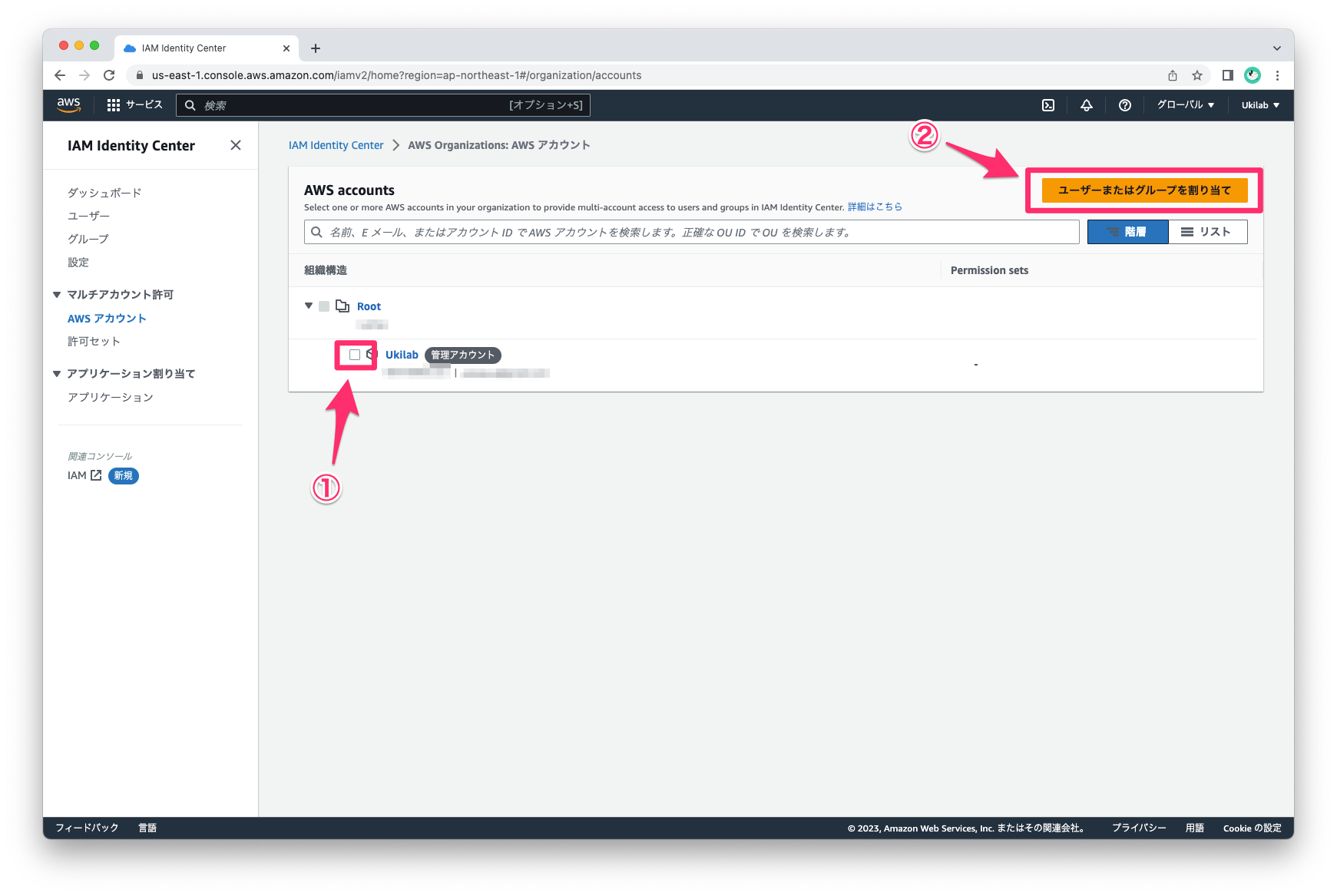Click the AWS console search field
1337x896 pixels.
(x=383, y=105)
